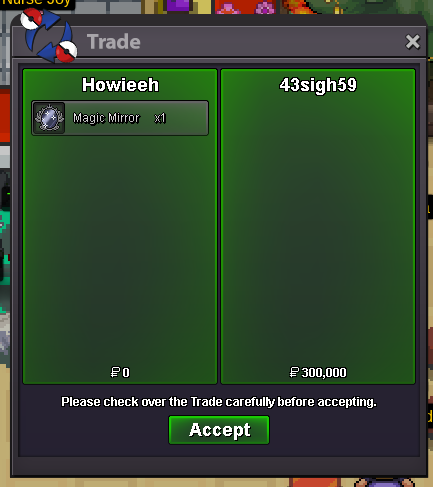433x487 pixels.
Task: Close the Trade window
Action: click(x=413, y=42)
